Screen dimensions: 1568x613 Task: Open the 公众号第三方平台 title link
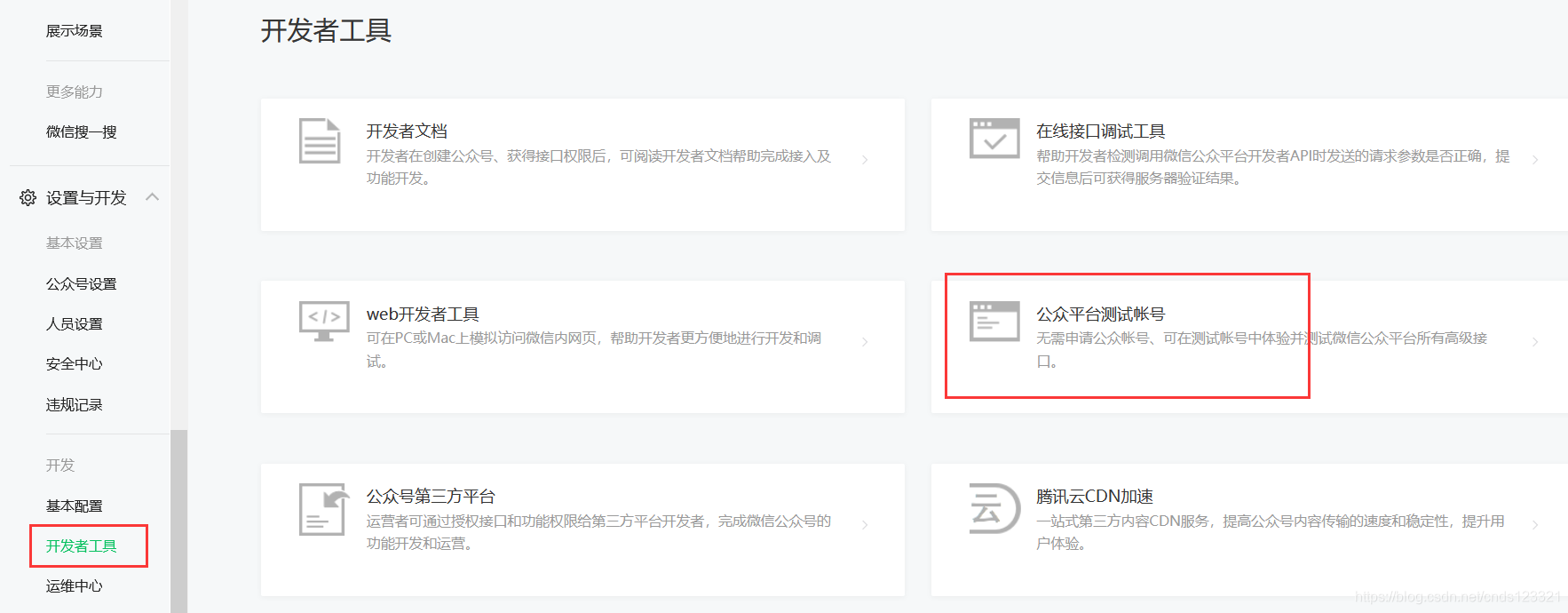[x=431, y=497]
